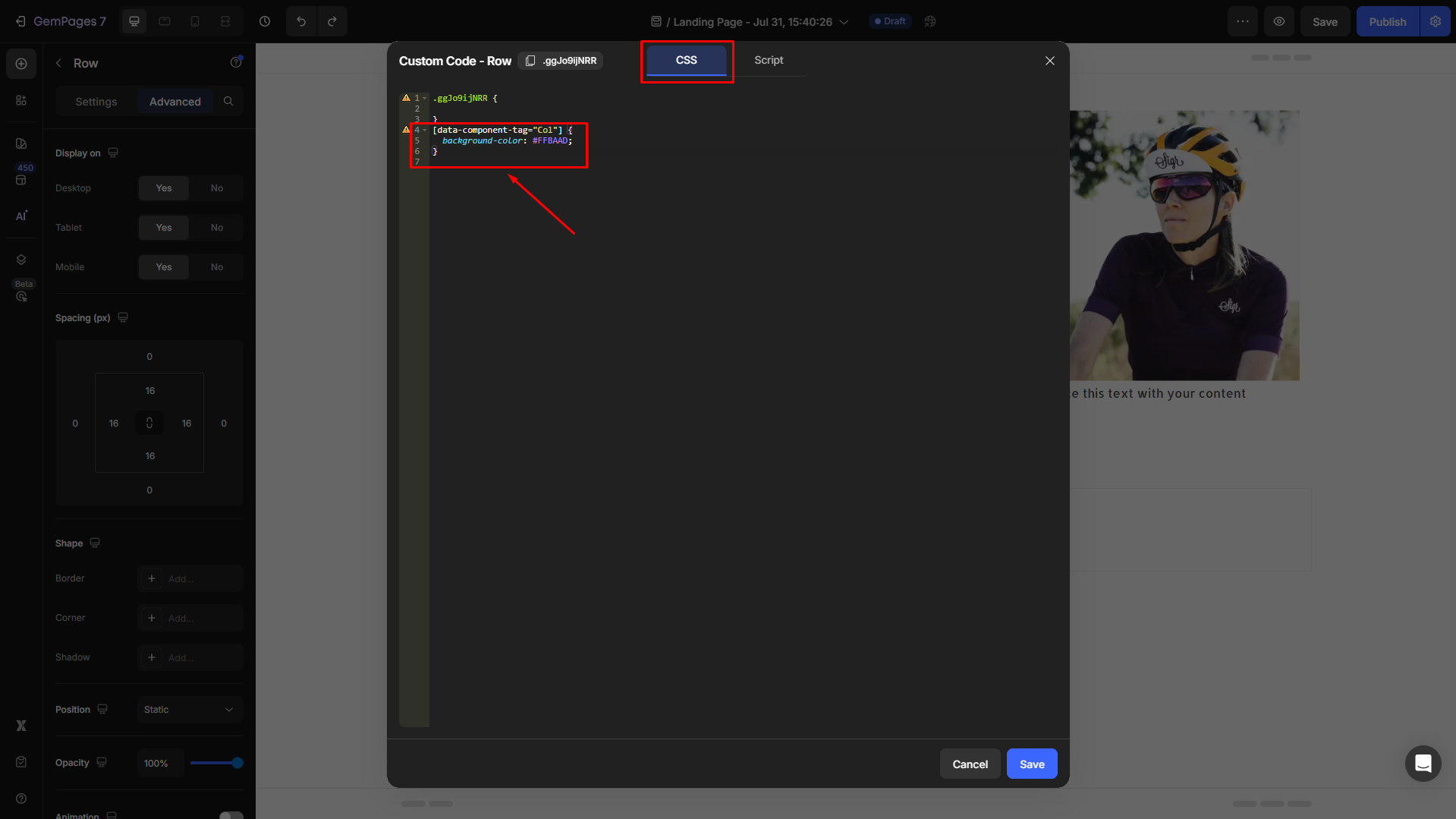Select desktop device view icon
Screen dimensions: 1456x819
(x=134, y=21)
